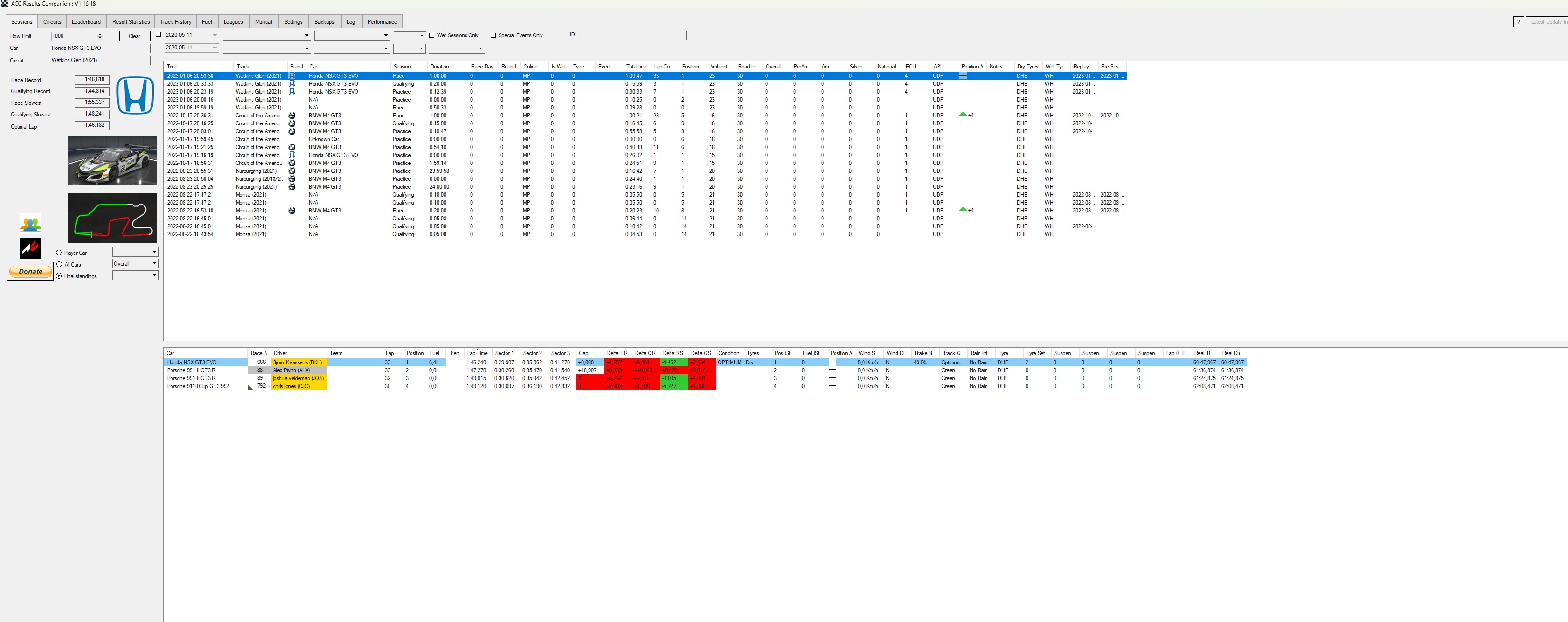Open the Honda NSX car preview image

(x=113, y=161)
